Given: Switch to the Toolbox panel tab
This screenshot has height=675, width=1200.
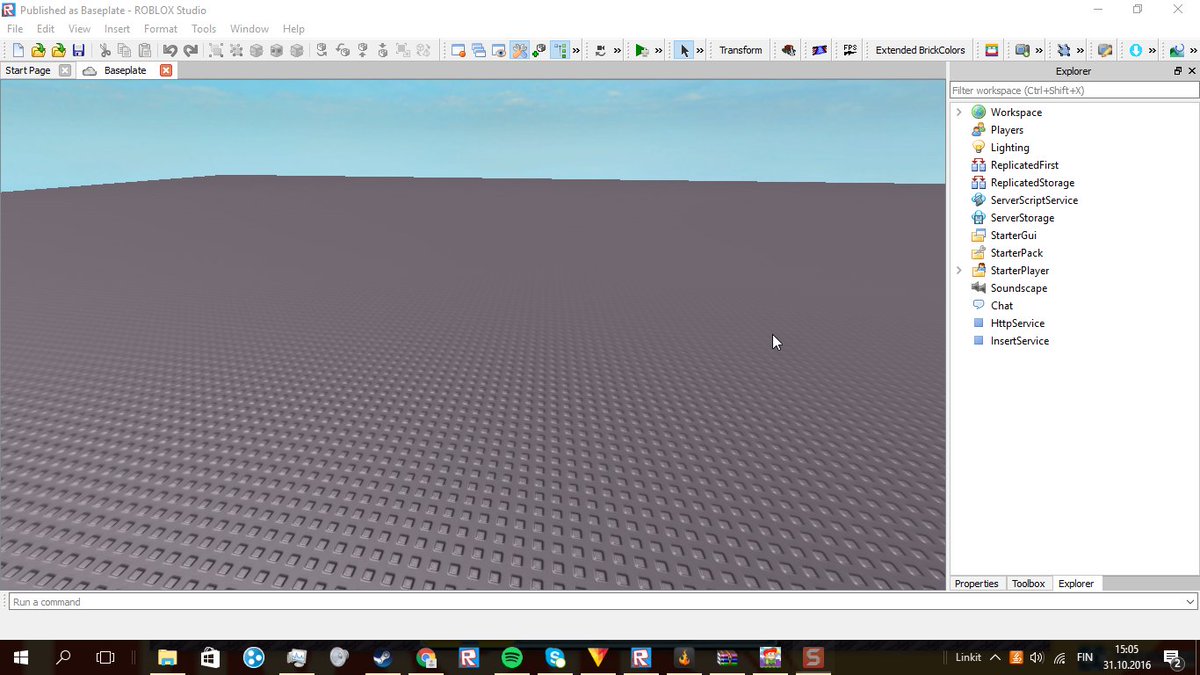Looking at the screenshot, I should [1028, 583].
